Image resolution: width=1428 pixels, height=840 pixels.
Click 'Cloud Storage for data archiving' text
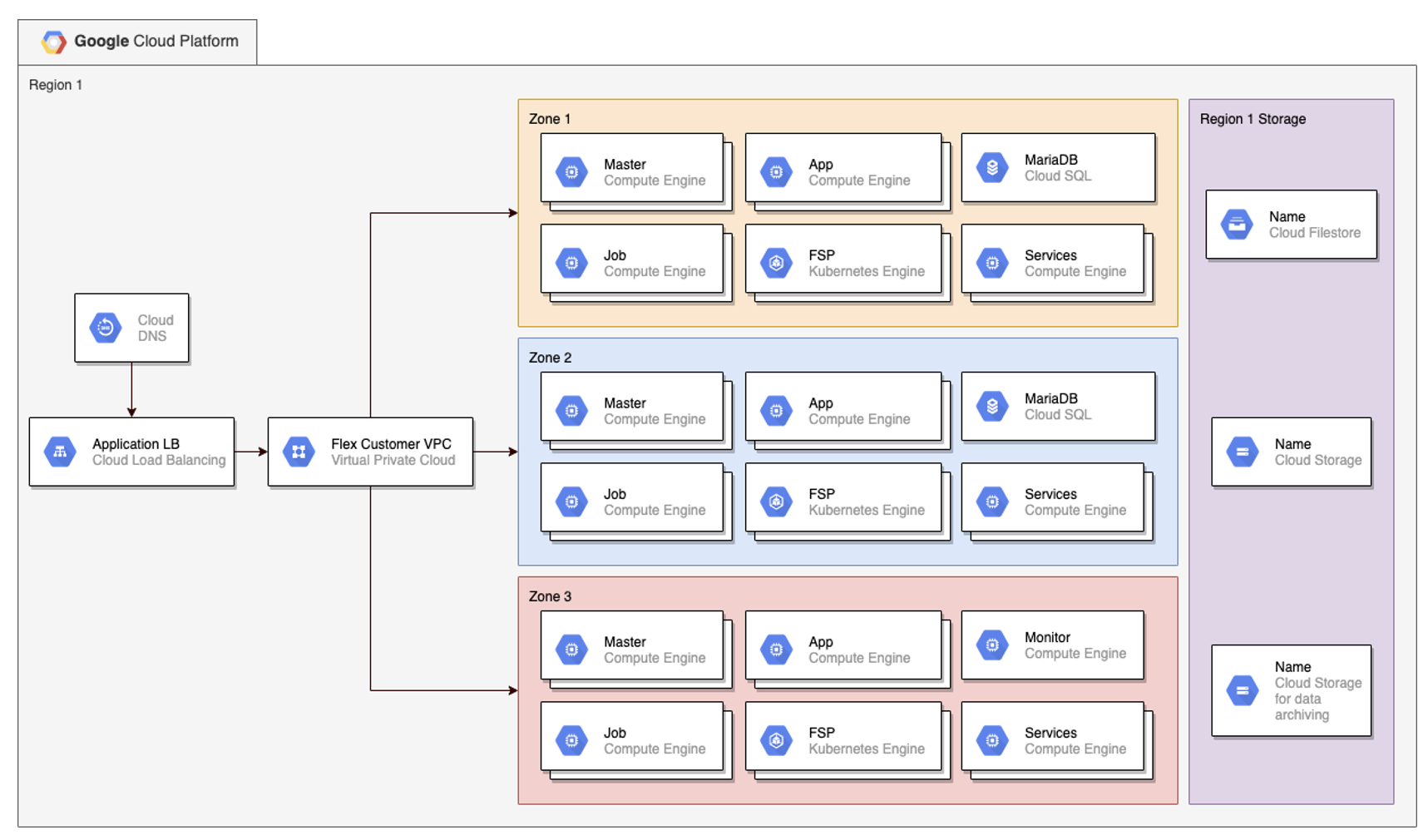click(1318, 699)
